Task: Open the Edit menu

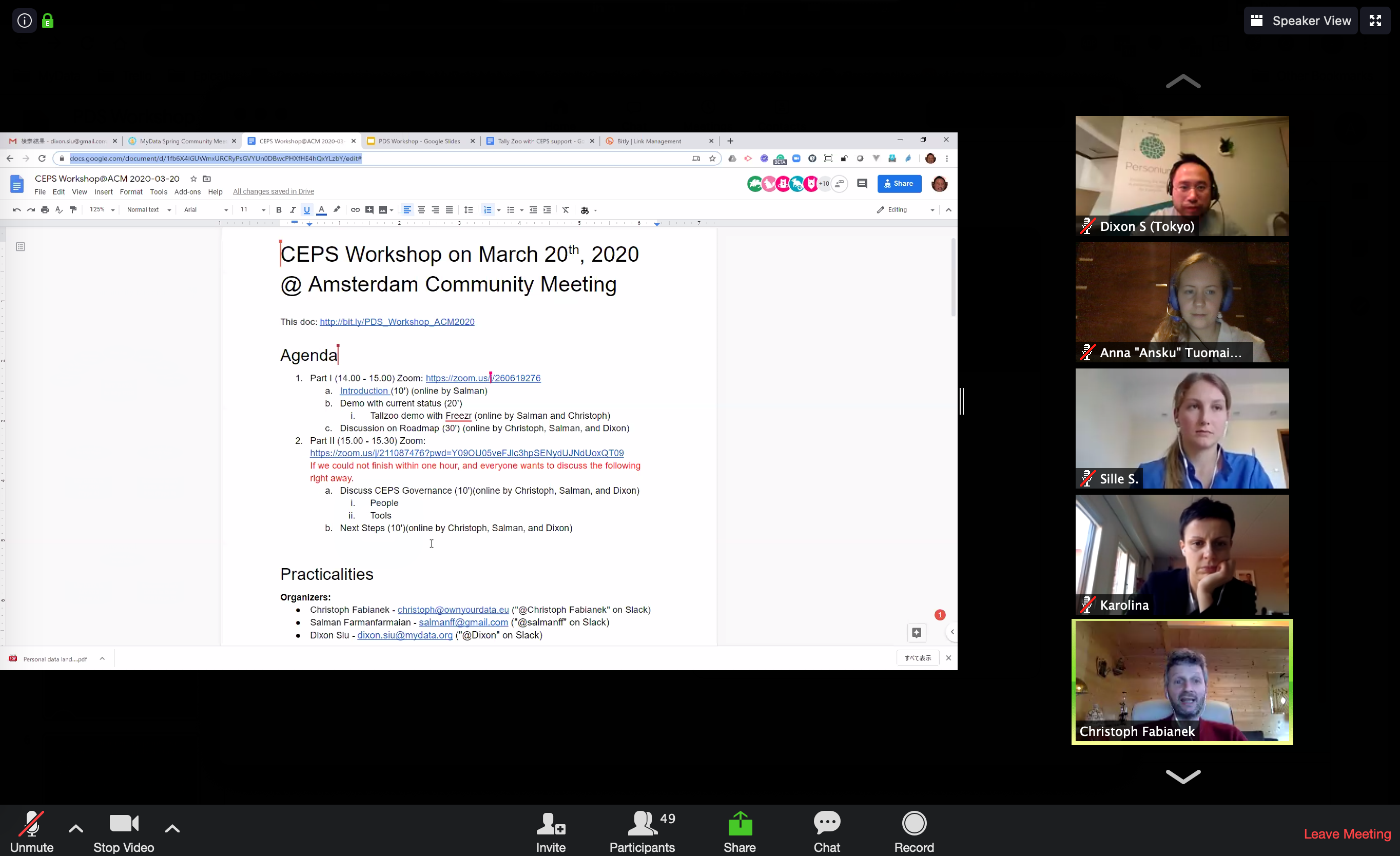Action: [x=59, y=191]
